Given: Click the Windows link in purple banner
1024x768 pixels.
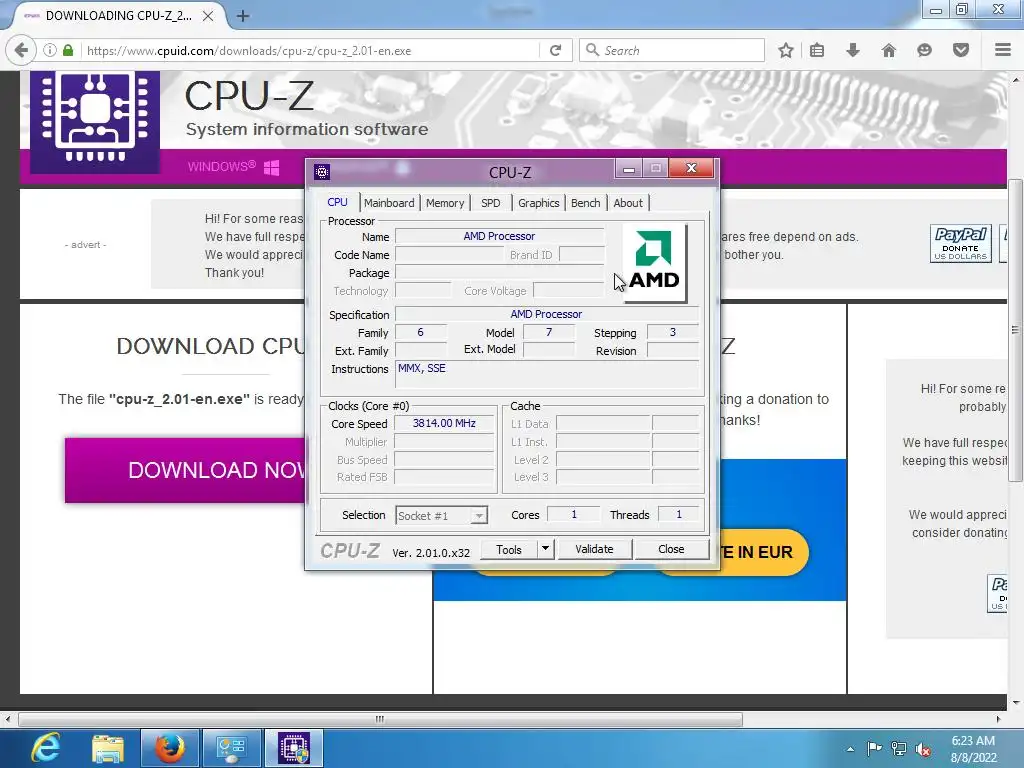Looking at the screenshot, I should tap(221, 167).
